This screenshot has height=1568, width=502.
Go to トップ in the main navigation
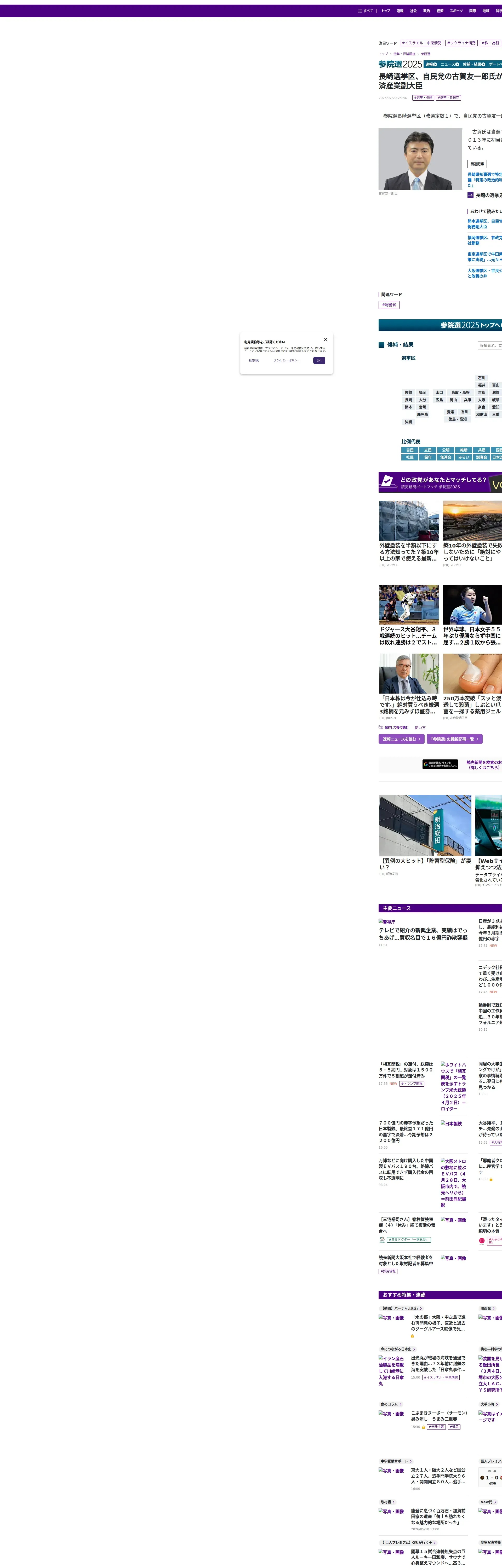click(386, 11)
